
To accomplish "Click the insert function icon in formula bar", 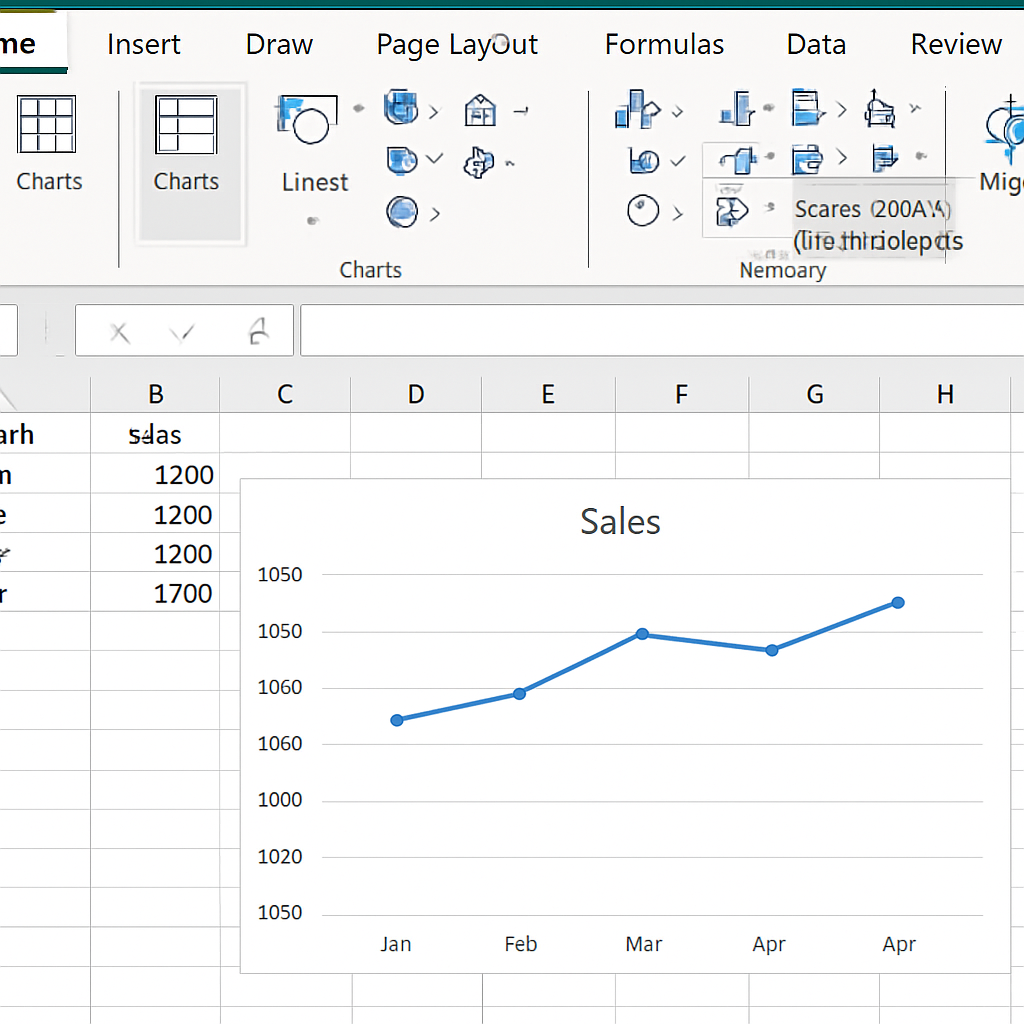I will click(259, 331).
